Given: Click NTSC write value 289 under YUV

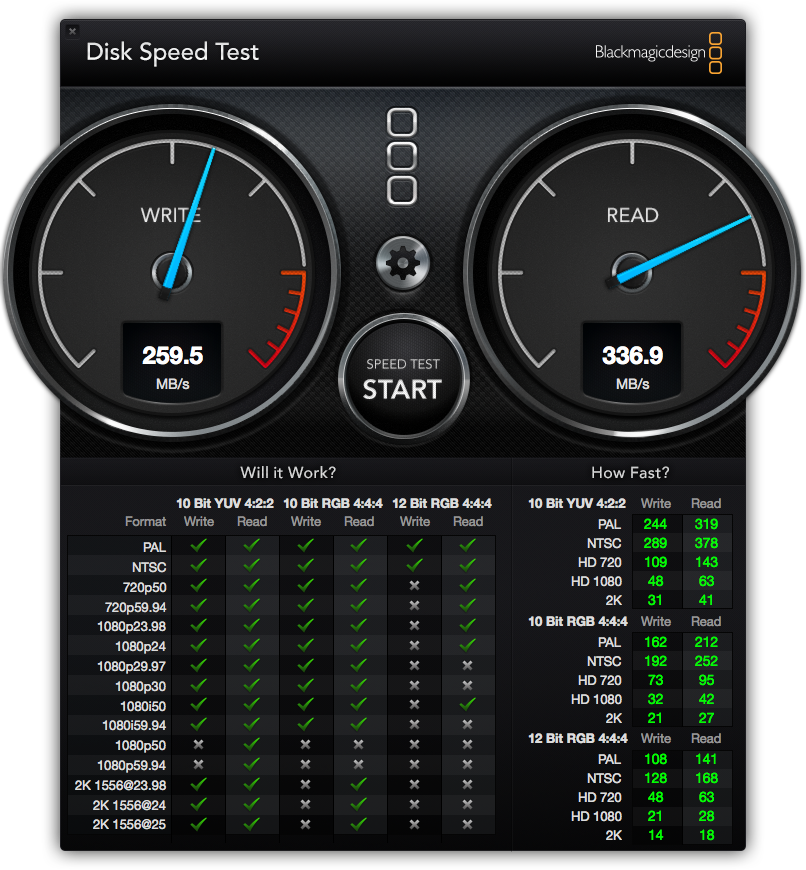Looking at the screenshot, I should point(655,543).
